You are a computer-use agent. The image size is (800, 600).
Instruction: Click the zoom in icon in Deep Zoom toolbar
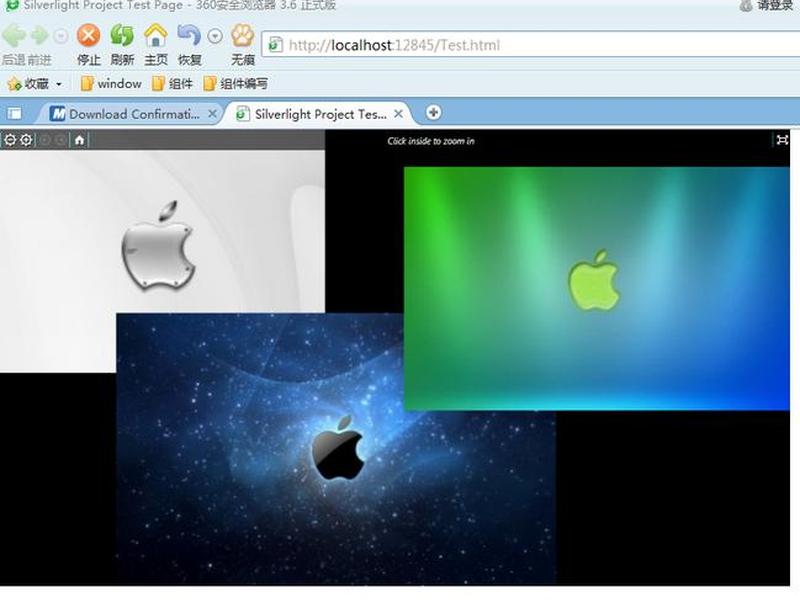point(27,140)
